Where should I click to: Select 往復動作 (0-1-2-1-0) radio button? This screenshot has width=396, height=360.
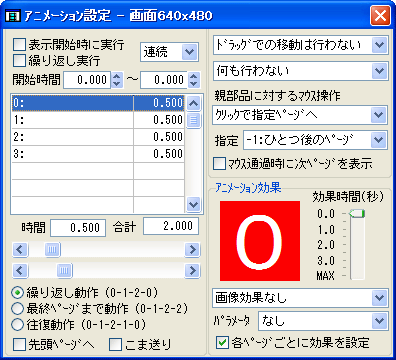tap(17, 324)
